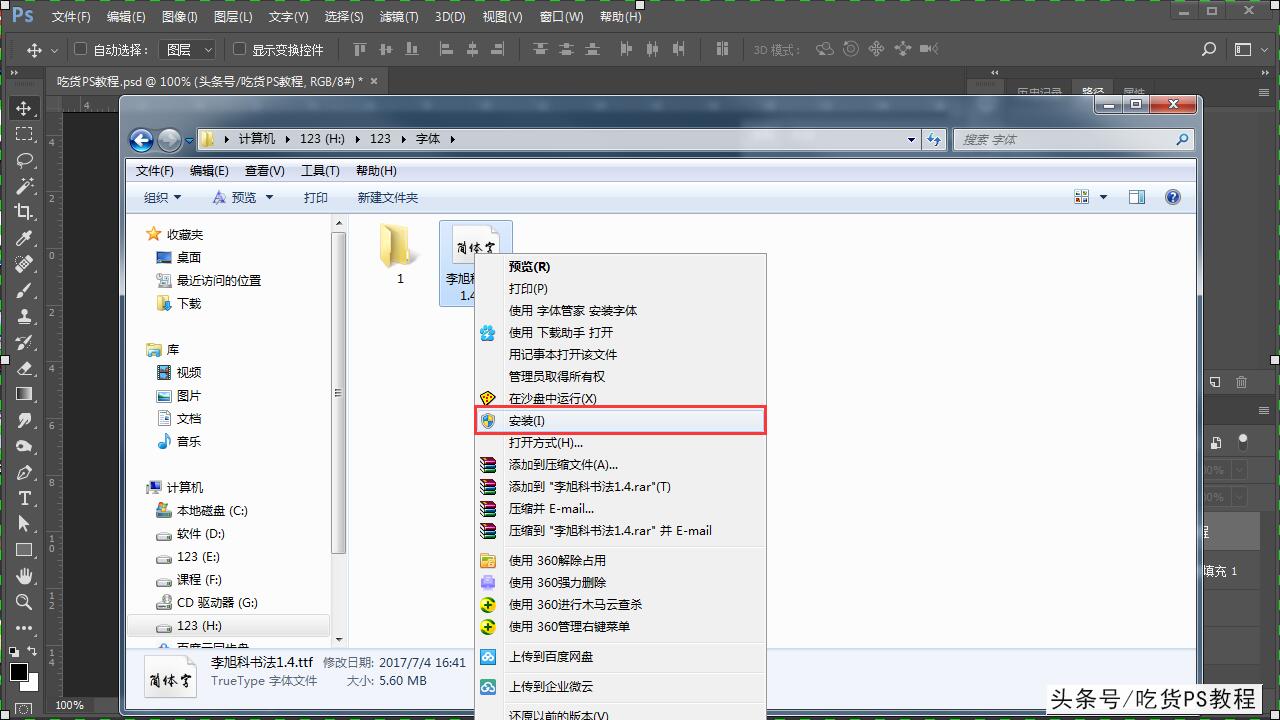Choose 打开方式(H)... in context menu

[620, 443]
